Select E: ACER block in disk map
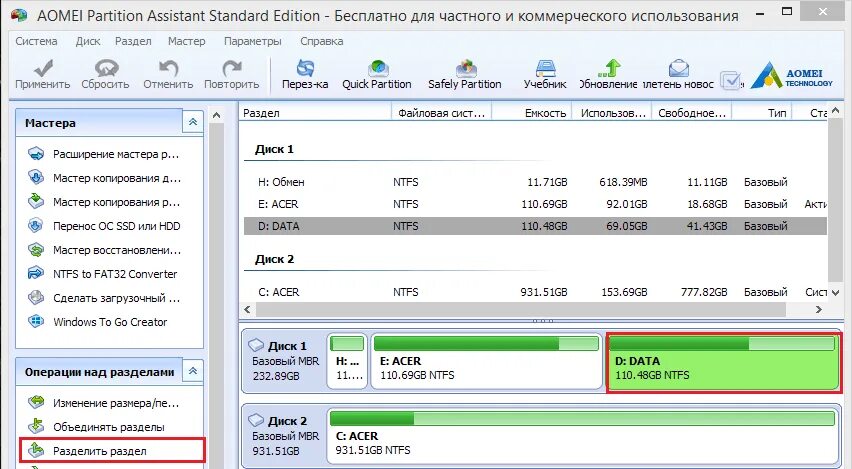Screen dimensions: 852x469 click(x=486, y=361)
